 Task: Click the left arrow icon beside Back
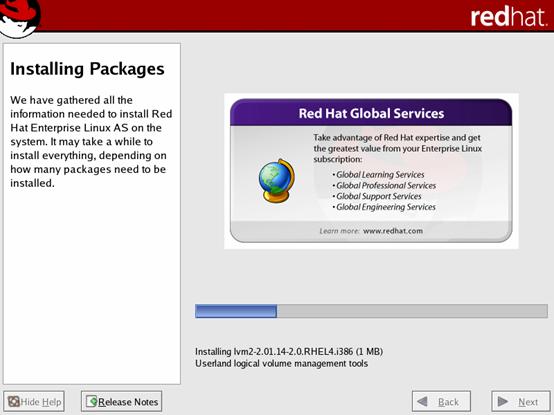[x=422, y=402]
